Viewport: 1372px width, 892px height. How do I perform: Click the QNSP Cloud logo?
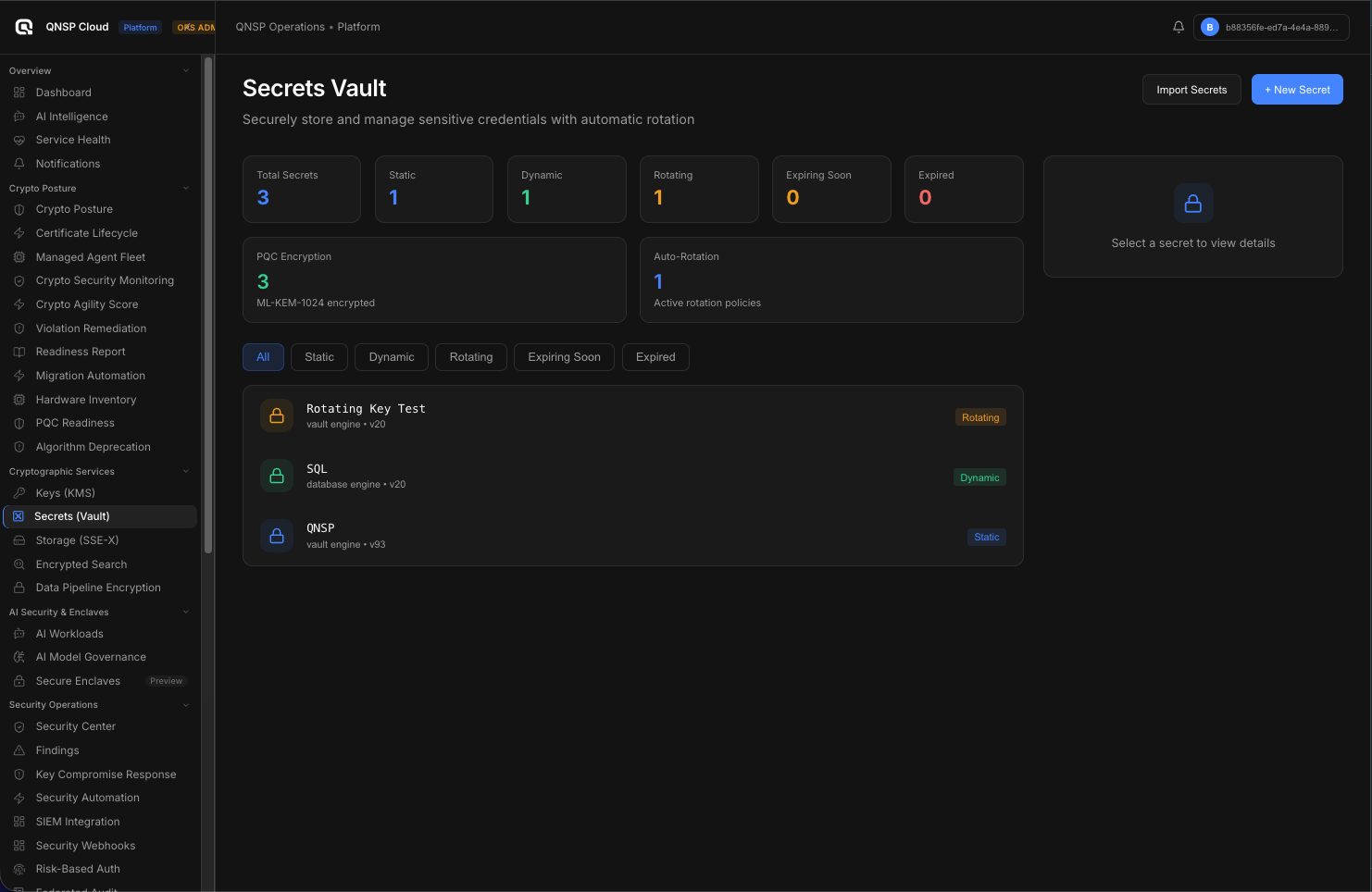[23, 26]
